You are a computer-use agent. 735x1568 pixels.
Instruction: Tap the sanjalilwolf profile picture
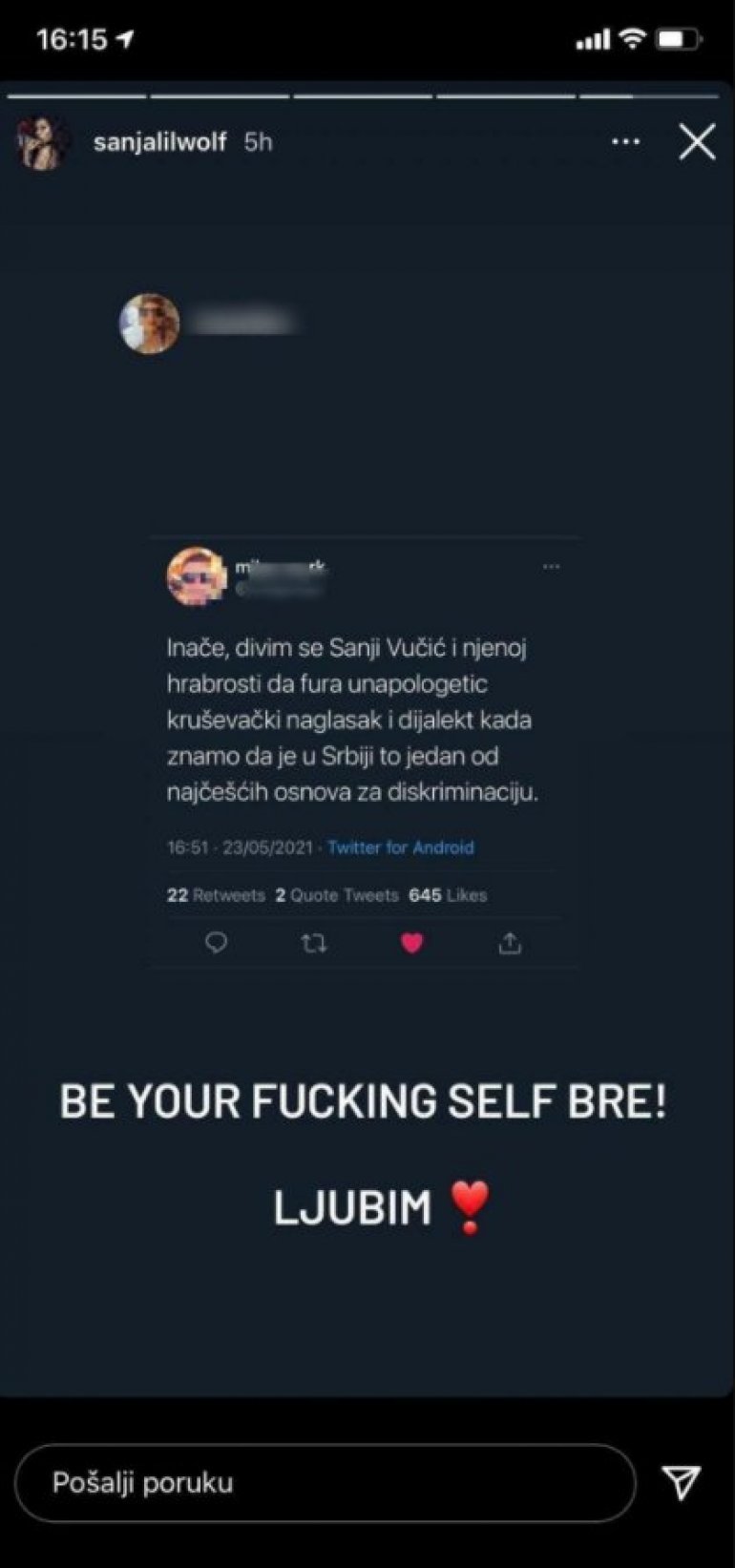click(43, 143)
